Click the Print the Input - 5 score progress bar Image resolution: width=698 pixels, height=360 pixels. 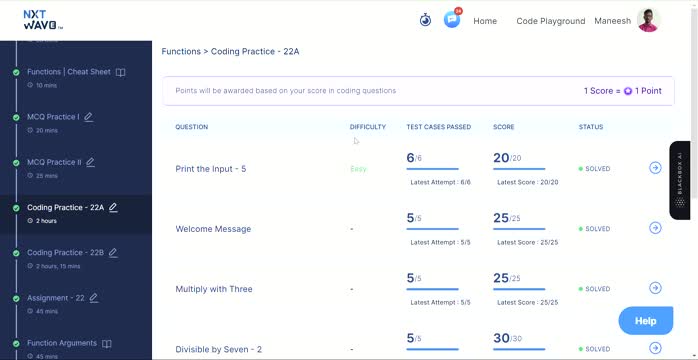[519, 169]
